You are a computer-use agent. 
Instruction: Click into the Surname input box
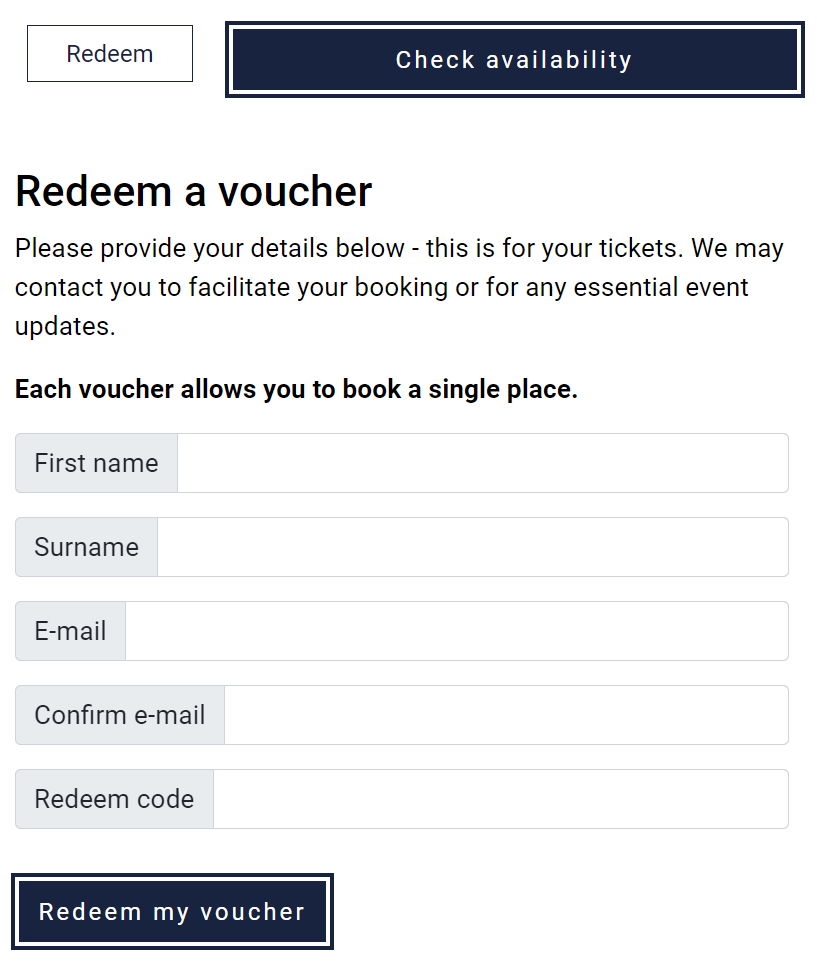point(472,547)
